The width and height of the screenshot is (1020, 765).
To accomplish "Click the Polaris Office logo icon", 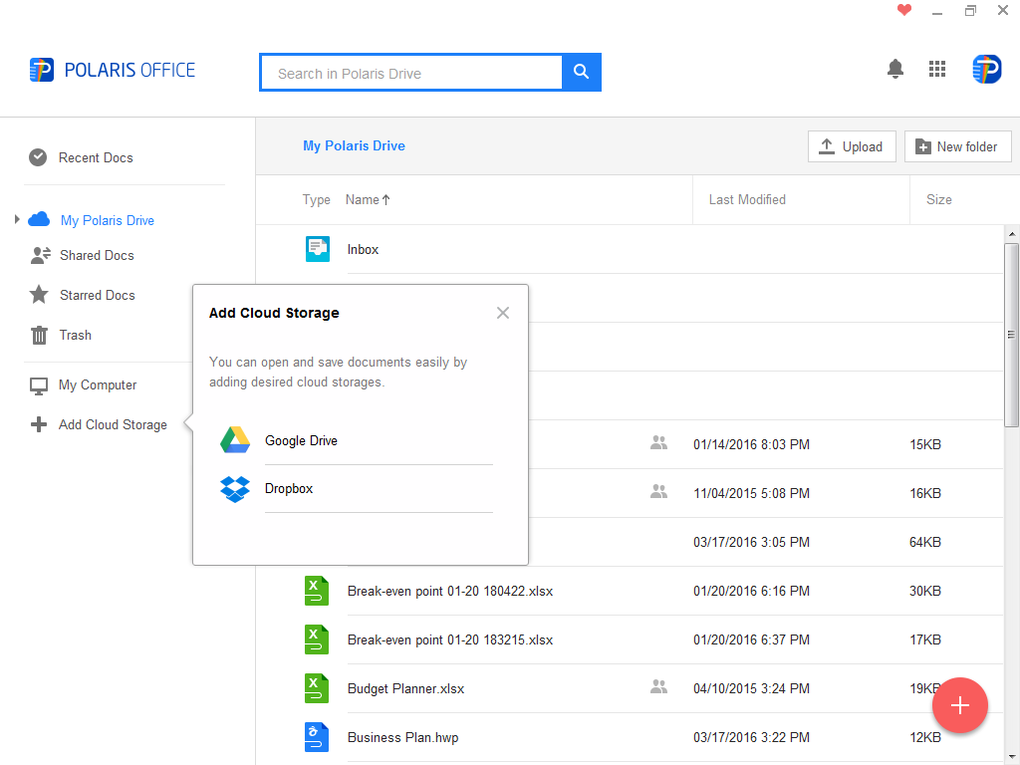I will [42, 70].
